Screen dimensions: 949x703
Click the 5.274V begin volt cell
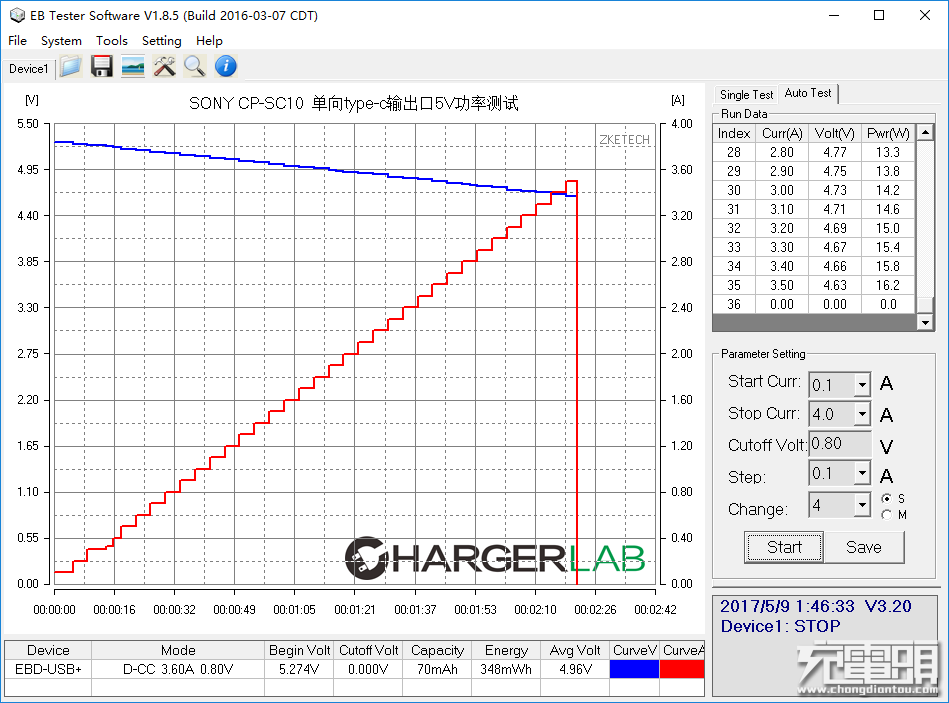coord(300,669)
